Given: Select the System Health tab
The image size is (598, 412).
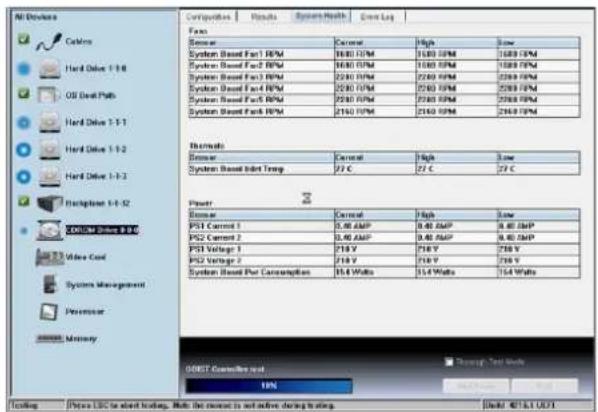Looking at the screenshot, I should [x=321, y=16].
